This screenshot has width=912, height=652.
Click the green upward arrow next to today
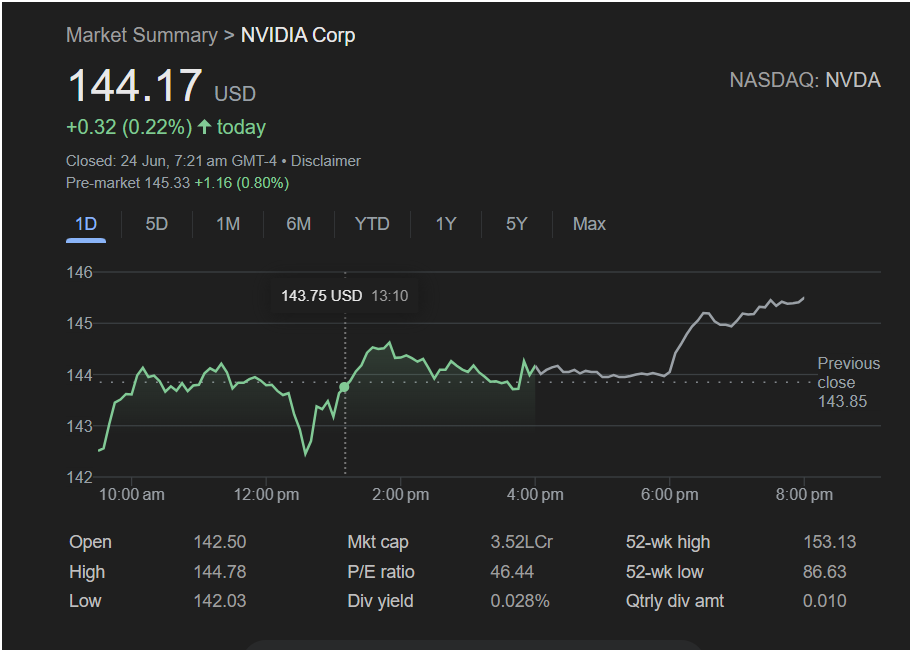coord(204,127)
